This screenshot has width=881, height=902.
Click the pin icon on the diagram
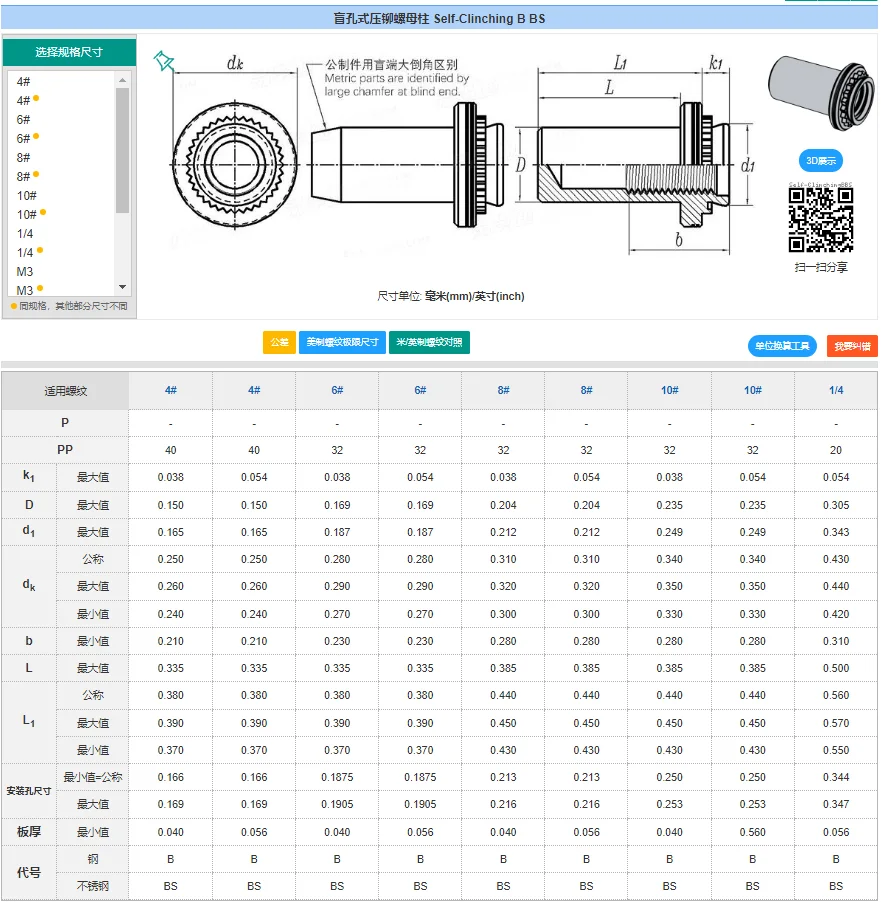[x=163, y=61]
